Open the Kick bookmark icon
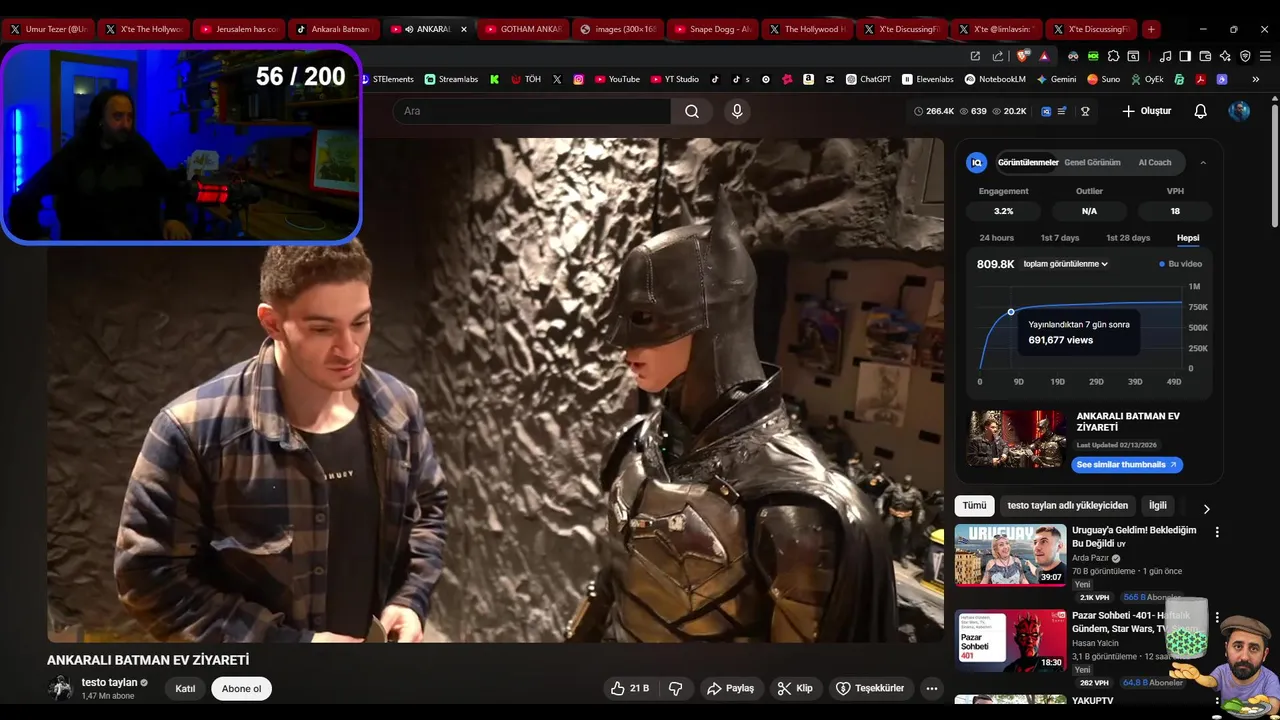 (x=494, y=79)
